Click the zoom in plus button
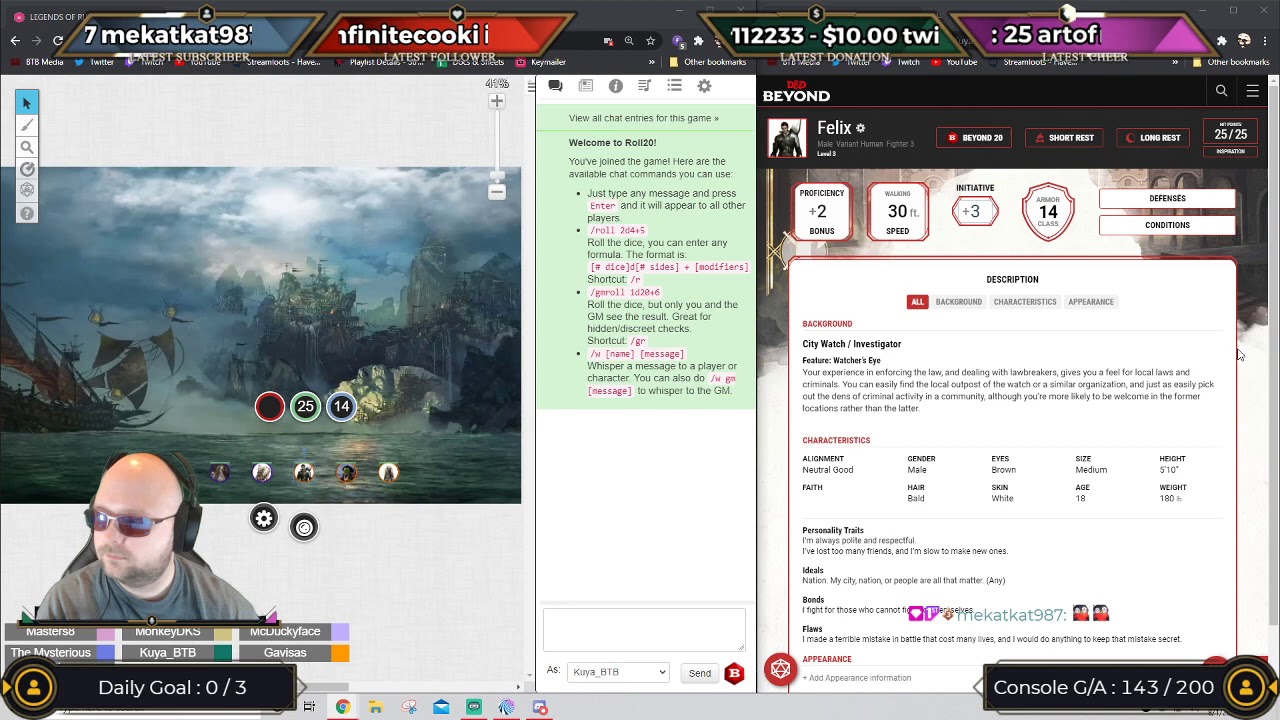 497,101
